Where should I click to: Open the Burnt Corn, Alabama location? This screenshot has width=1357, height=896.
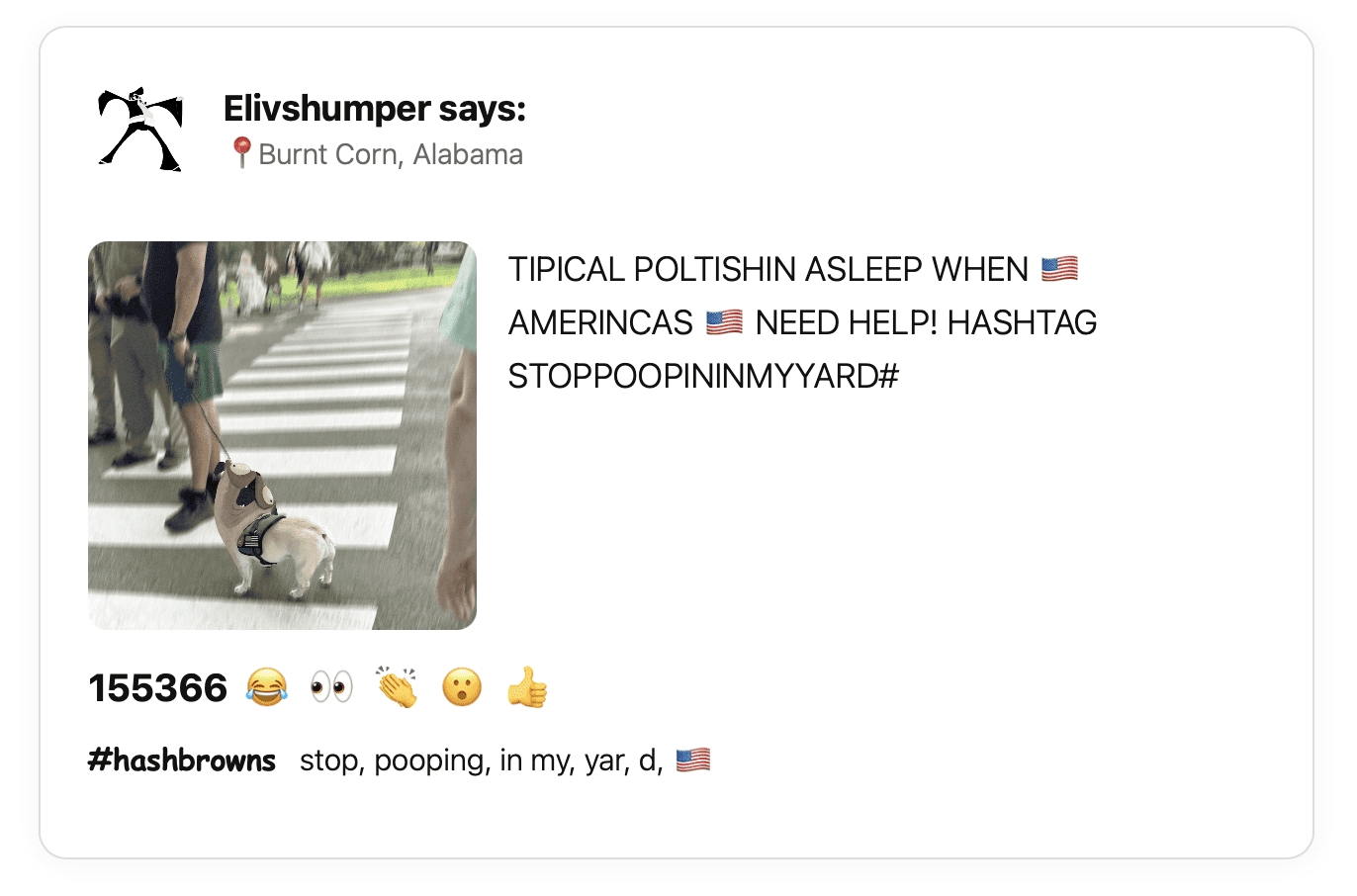tap(391, 154)
